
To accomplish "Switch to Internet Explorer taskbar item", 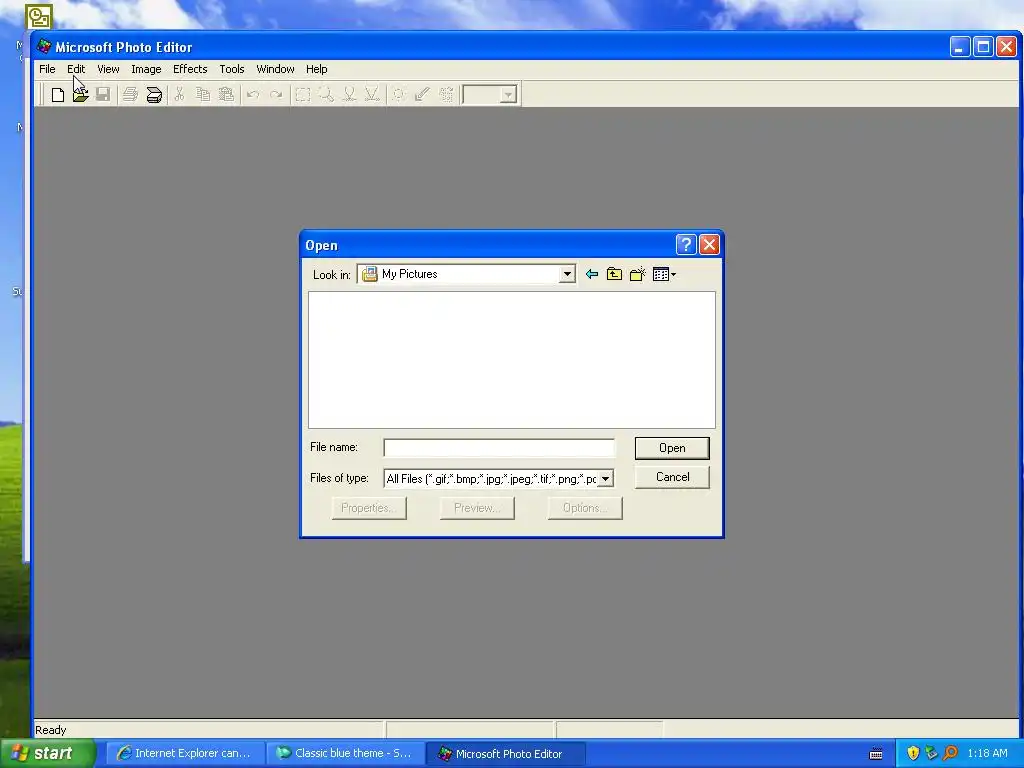I will pyautogui.click(x=184, y=754).
